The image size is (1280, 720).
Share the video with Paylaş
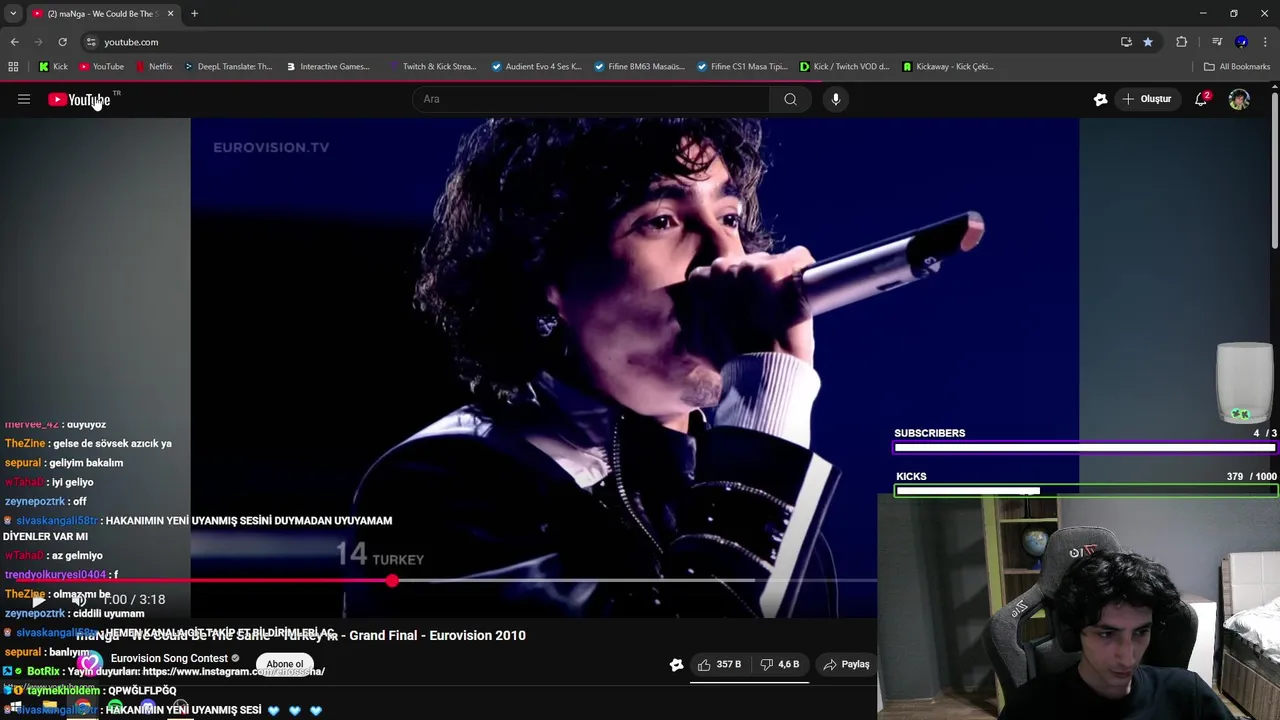pos(846,664)
